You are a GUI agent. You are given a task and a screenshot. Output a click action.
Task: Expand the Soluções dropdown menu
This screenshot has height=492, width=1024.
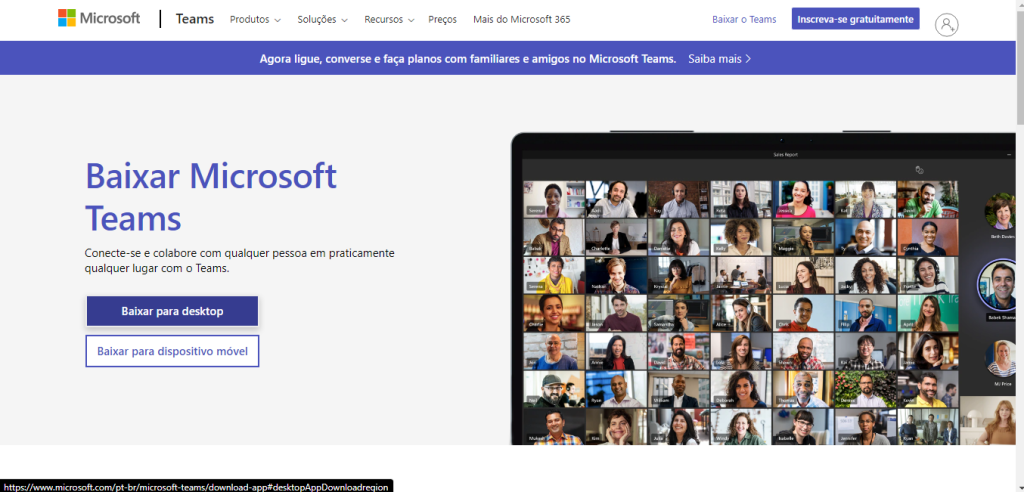(323, 20)
